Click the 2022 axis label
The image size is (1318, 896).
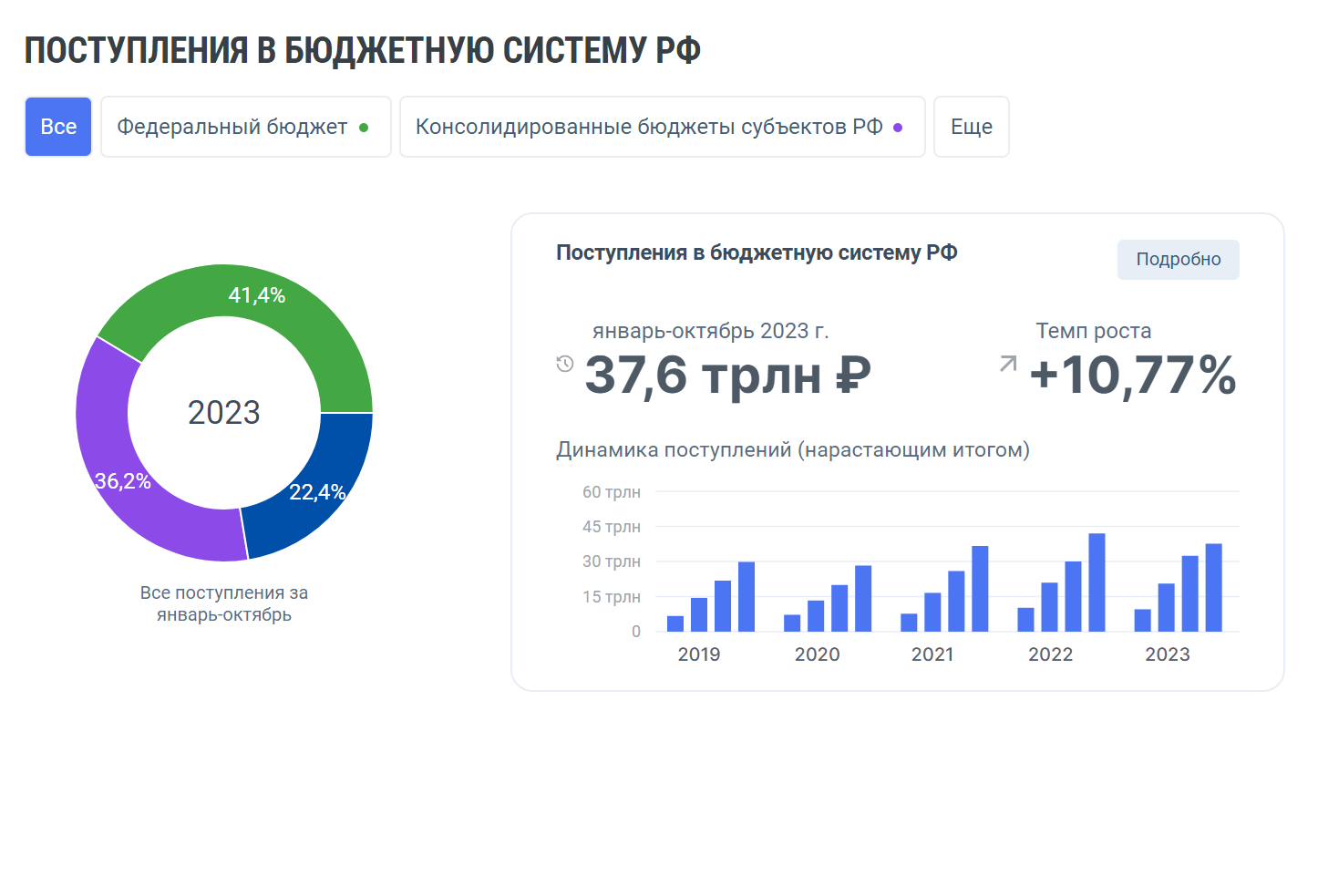click(1050, 654)
